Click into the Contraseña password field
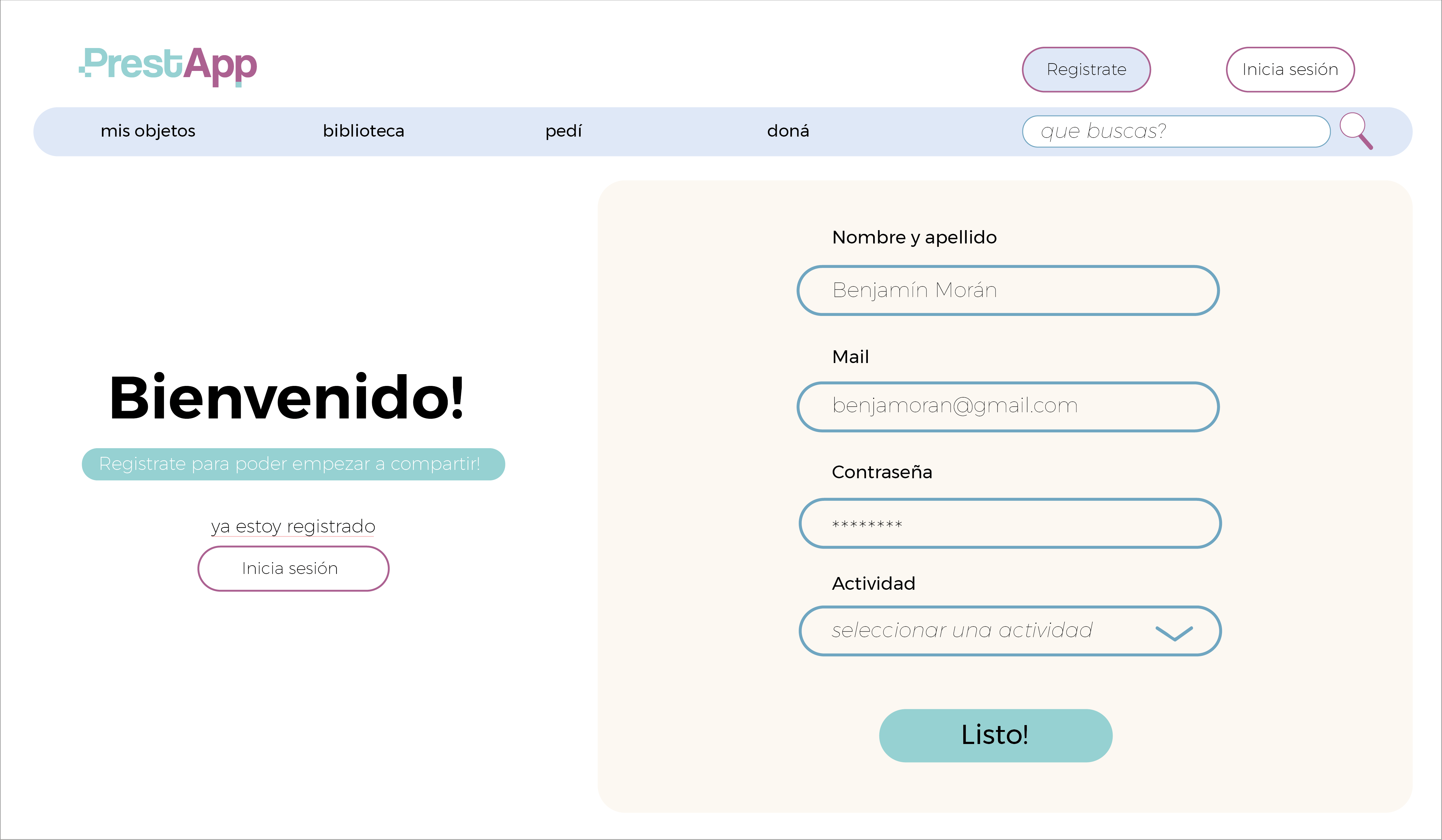The width and height of the screenshot is (1442, 840). point(1009,523)
